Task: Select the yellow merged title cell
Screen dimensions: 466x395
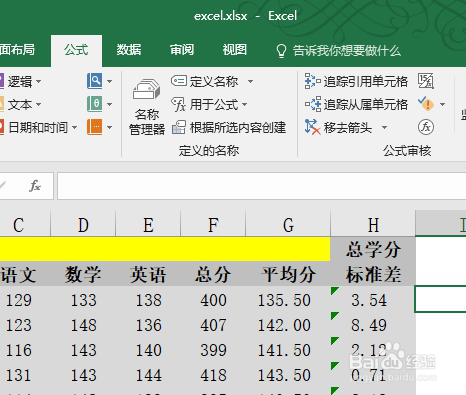Action: (x=165, y=249)
